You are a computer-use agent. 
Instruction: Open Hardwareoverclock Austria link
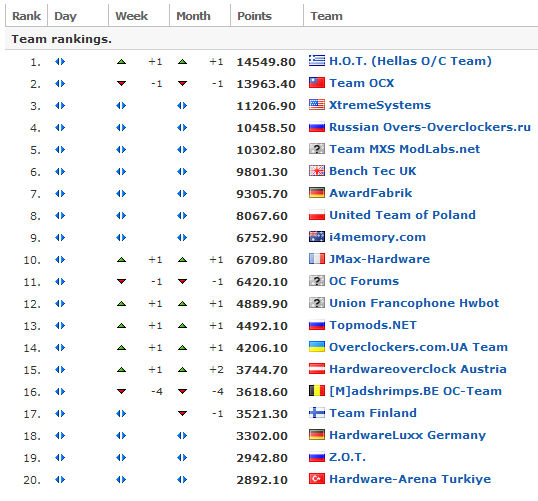coord(418,369)
